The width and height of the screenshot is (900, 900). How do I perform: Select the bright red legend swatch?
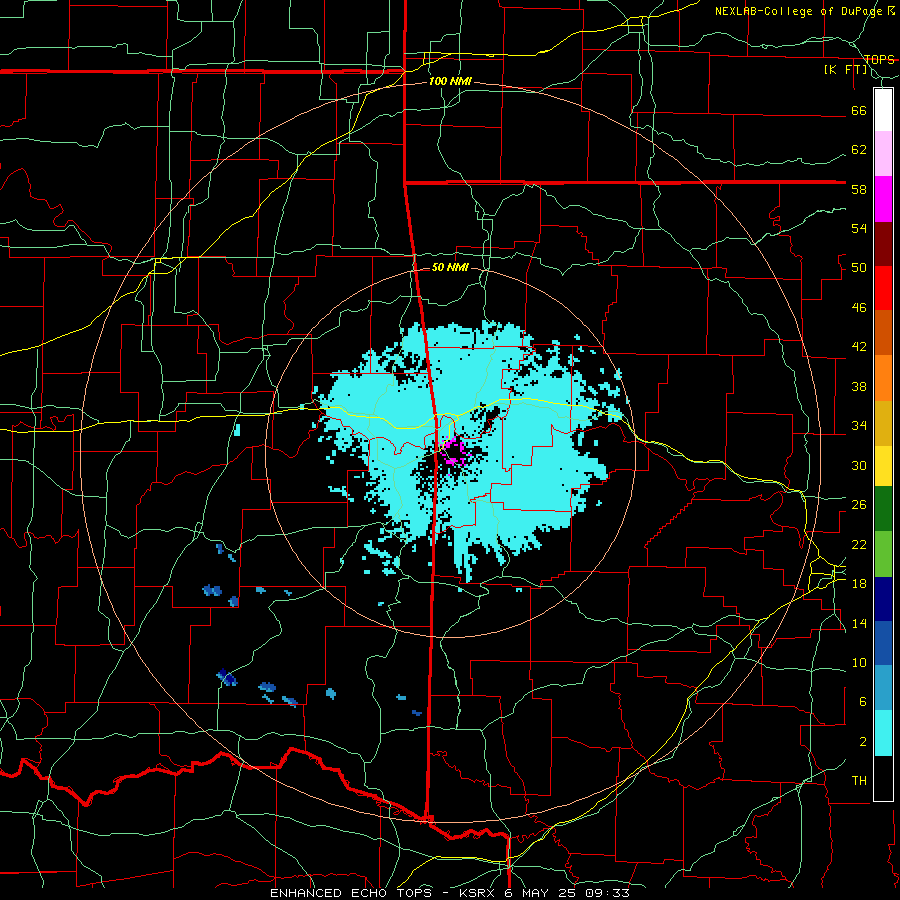(x=883, y=288)
